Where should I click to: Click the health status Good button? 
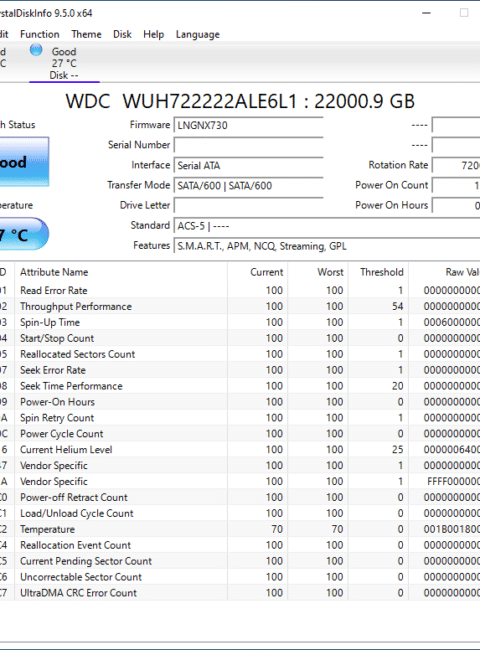[24, 162]
